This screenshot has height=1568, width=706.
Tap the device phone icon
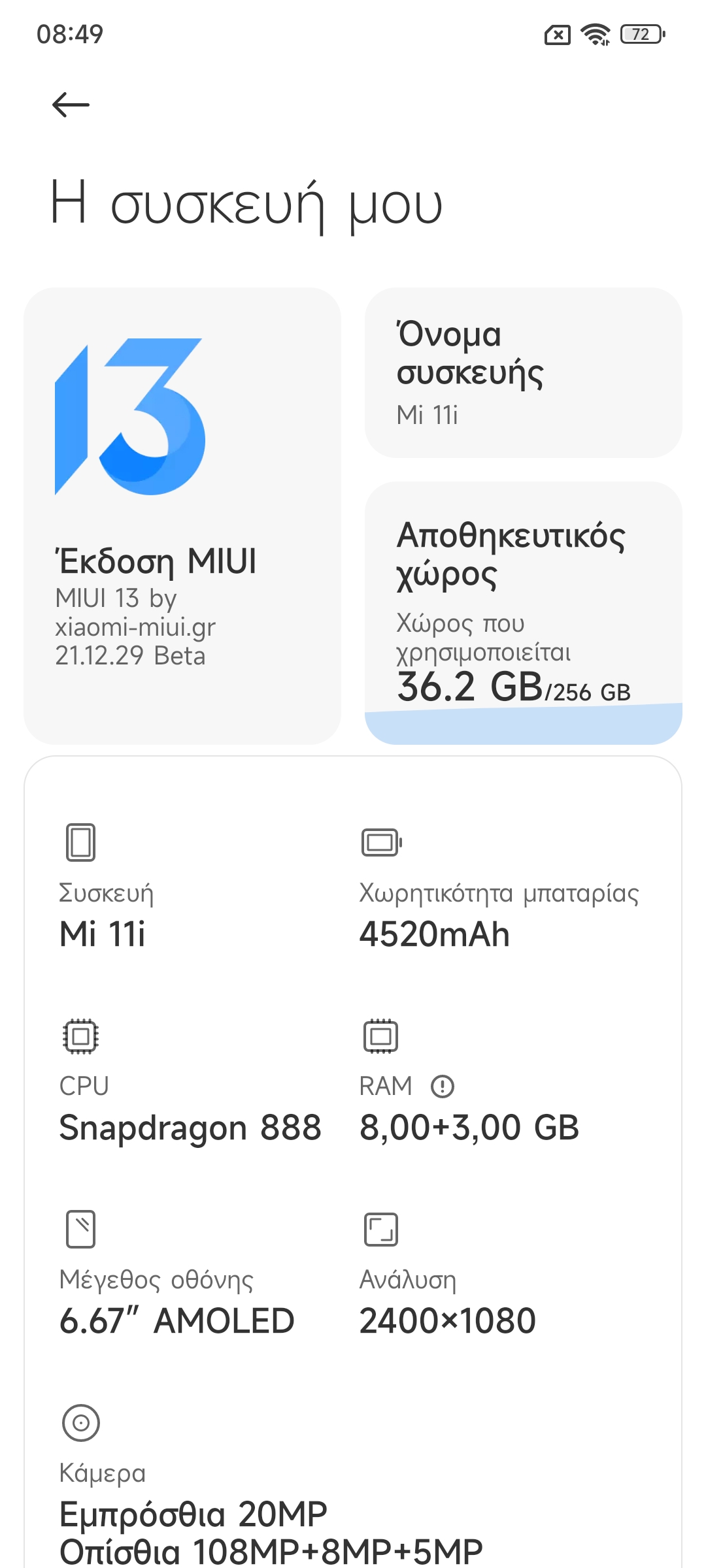pyautogui.click(x=81, y=842)
